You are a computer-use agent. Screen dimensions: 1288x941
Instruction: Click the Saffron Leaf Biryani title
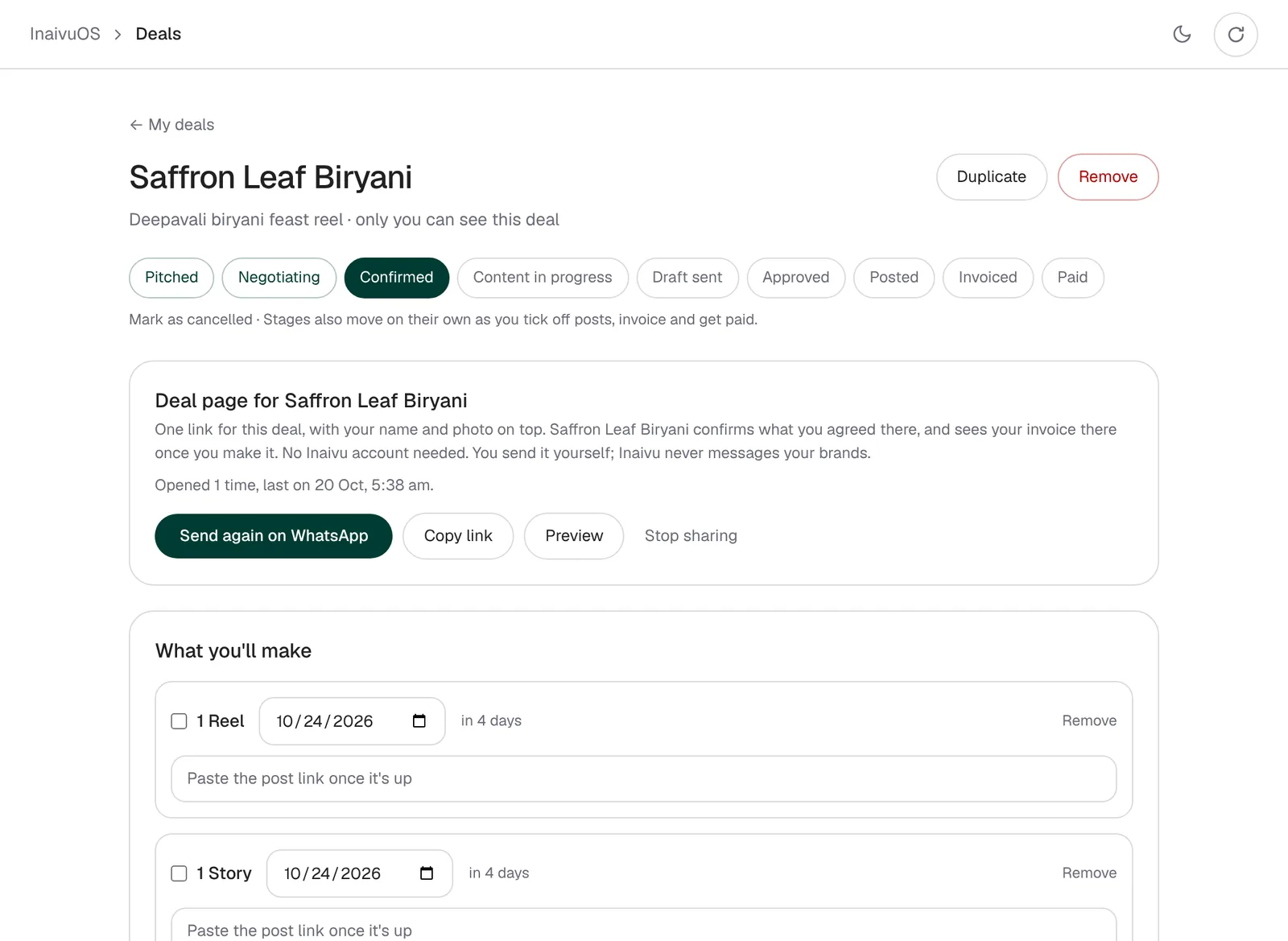coord(270,177)
